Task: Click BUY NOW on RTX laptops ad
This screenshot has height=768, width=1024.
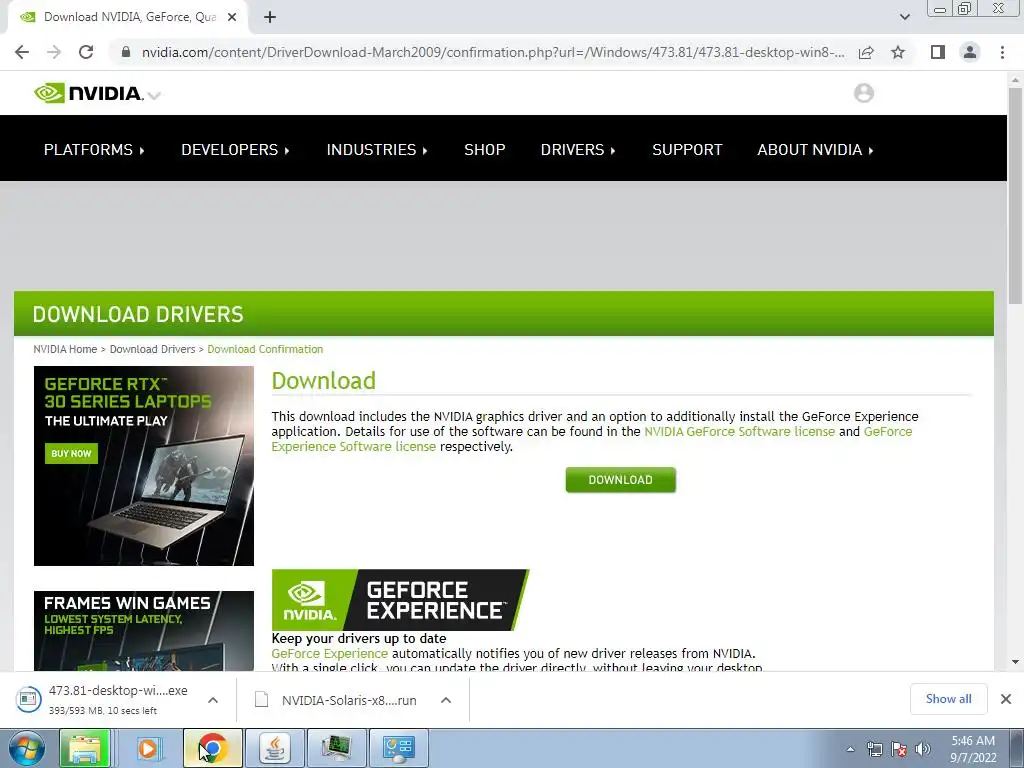Action: coord(71,453)
